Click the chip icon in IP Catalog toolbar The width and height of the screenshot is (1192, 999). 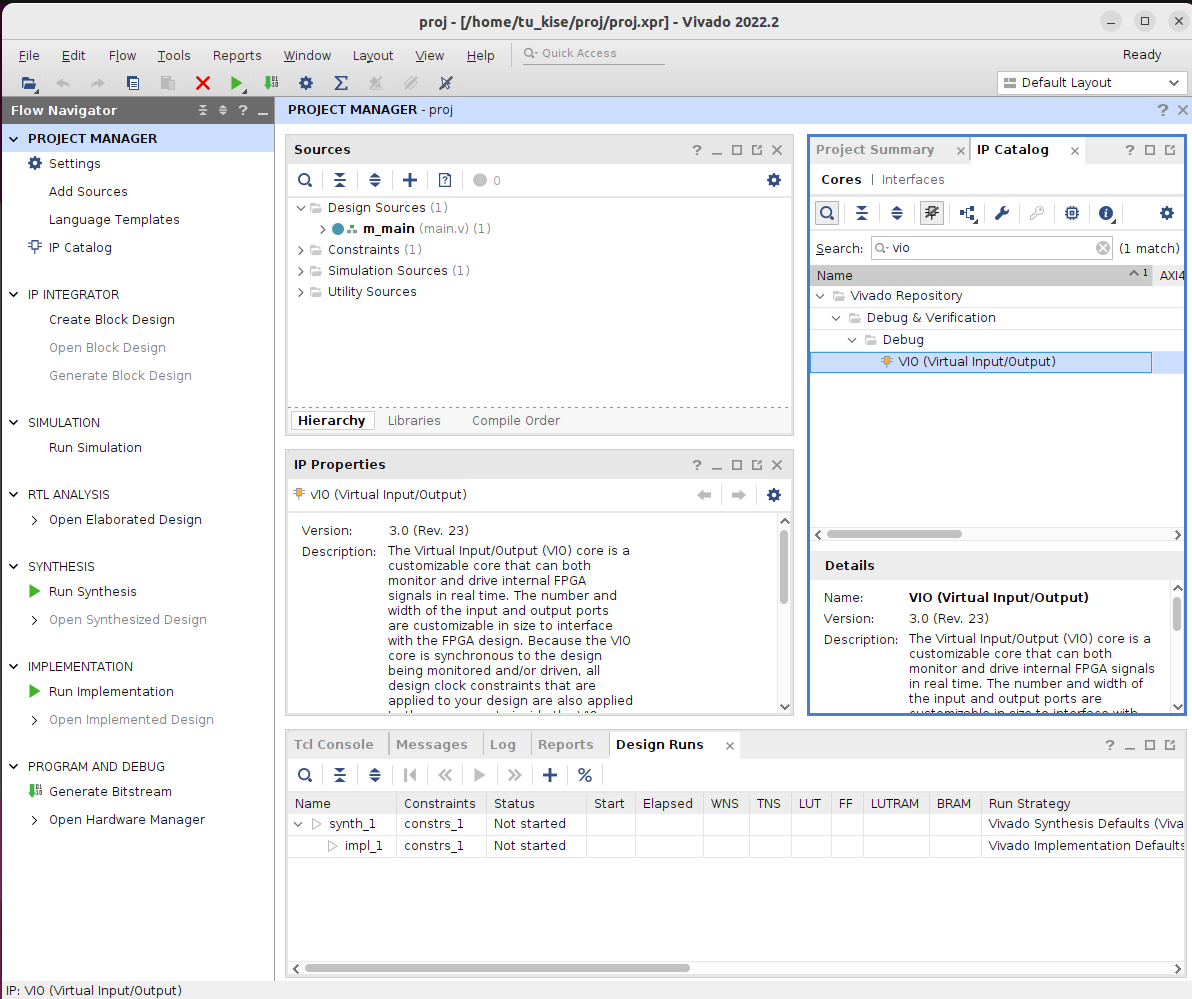1072,213
